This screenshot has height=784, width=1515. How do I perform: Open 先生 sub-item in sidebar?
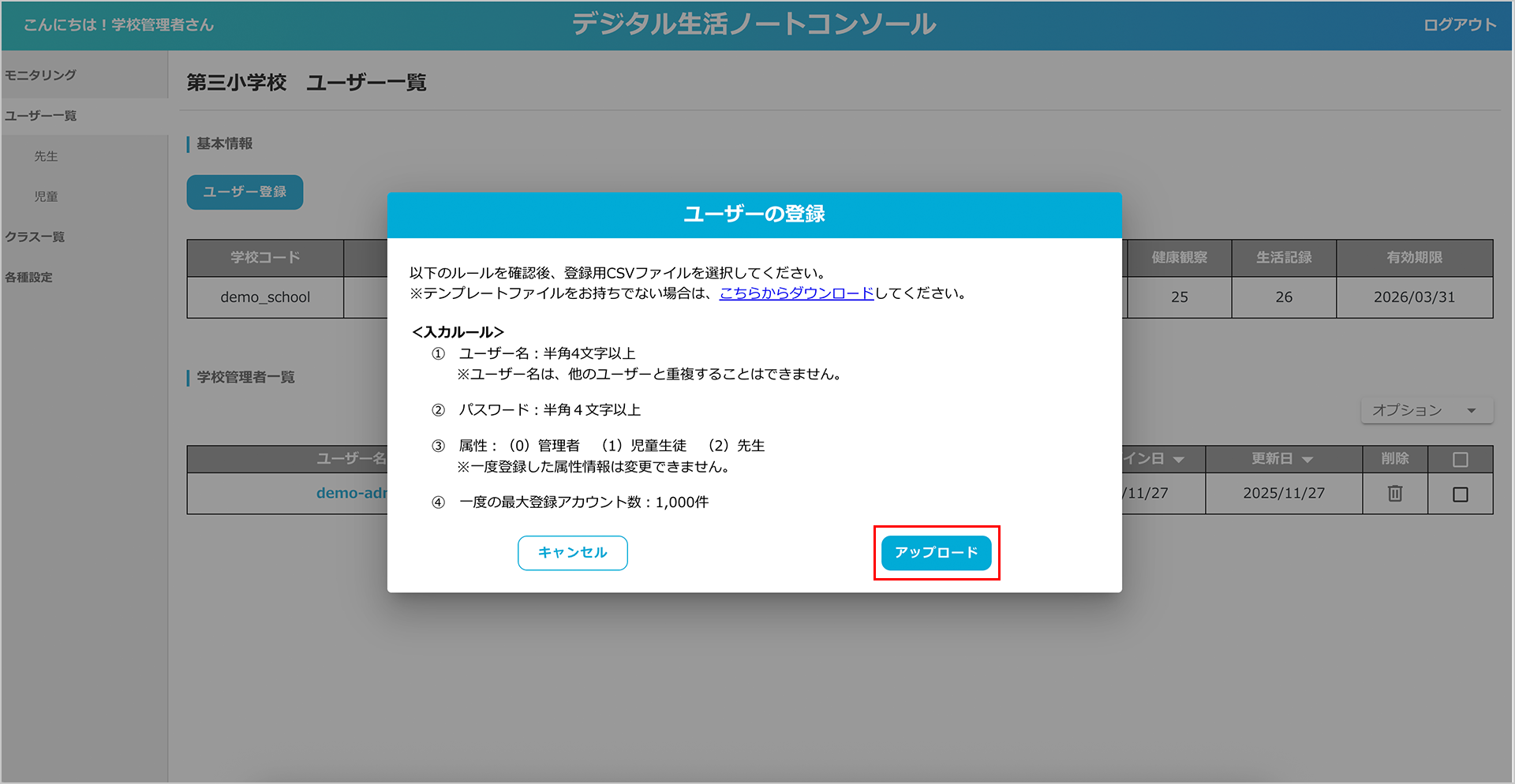[x=46, y=156]
